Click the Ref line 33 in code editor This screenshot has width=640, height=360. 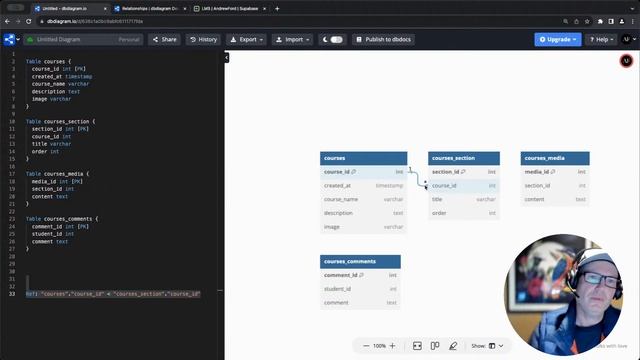coord(113,294)
